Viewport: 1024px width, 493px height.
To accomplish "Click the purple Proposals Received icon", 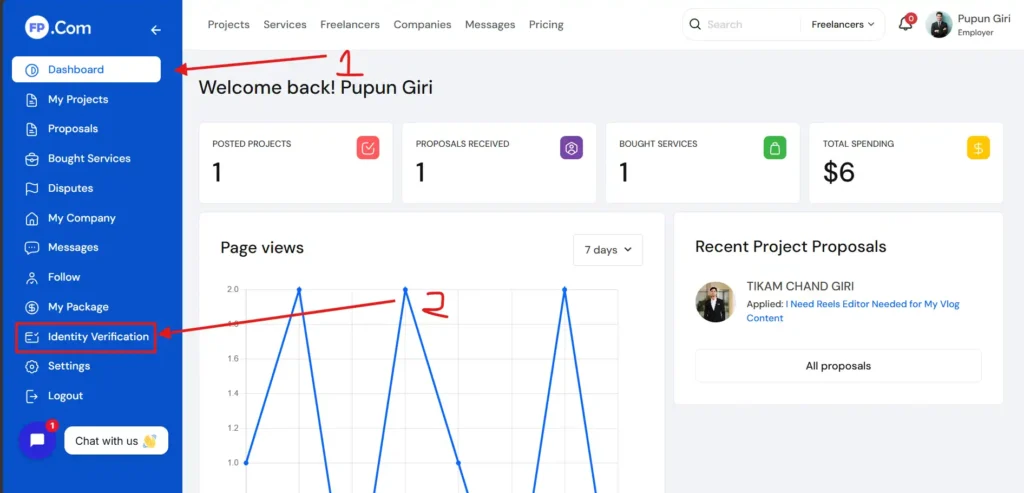I will pos(571,148).
